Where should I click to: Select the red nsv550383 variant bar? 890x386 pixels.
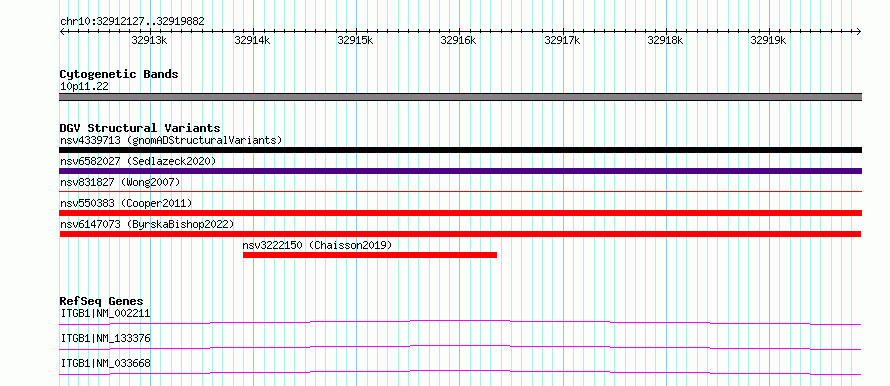(460, 213)
